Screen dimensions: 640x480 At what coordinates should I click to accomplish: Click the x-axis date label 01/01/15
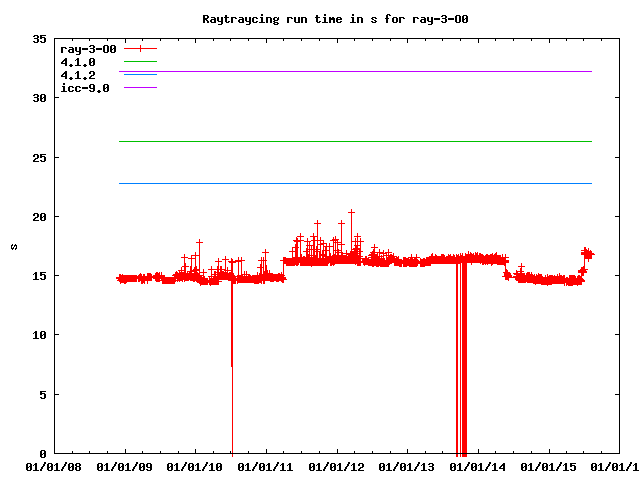click(x=550, y=466)
